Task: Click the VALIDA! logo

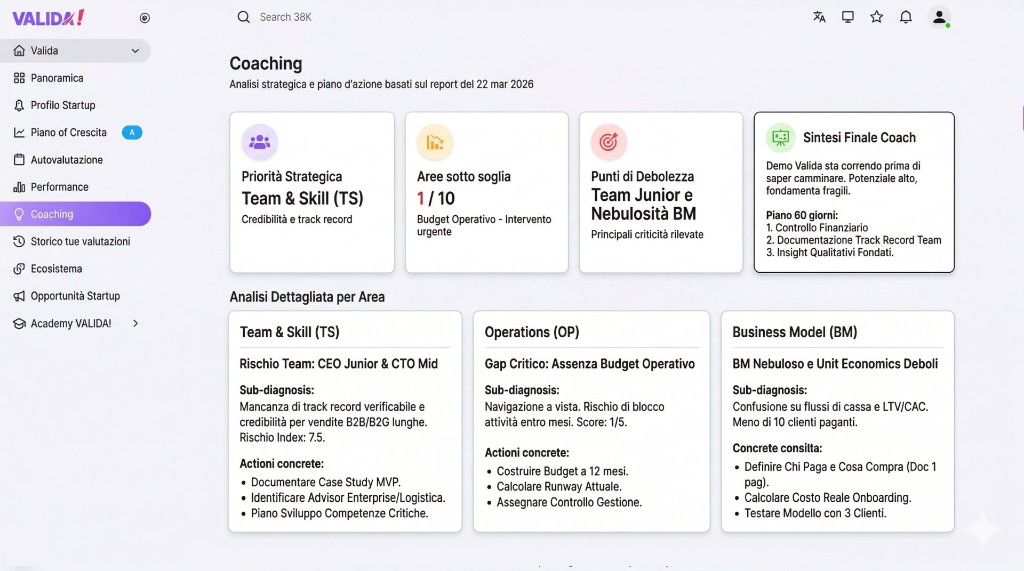Action: [48, 18]
